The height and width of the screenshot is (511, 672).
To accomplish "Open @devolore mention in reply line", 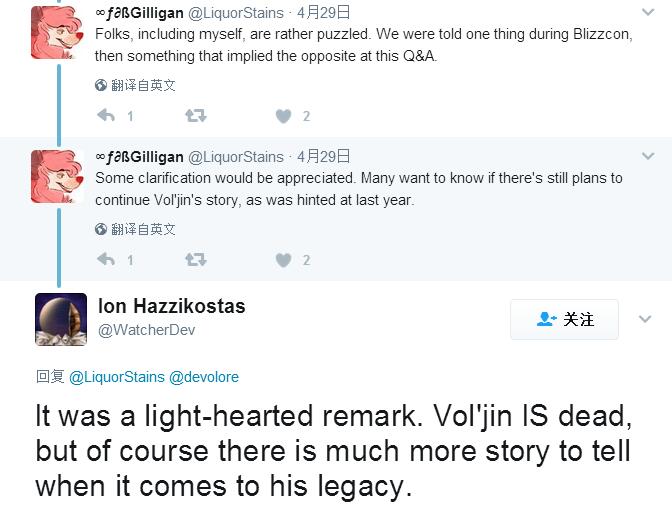I will 204,377.
